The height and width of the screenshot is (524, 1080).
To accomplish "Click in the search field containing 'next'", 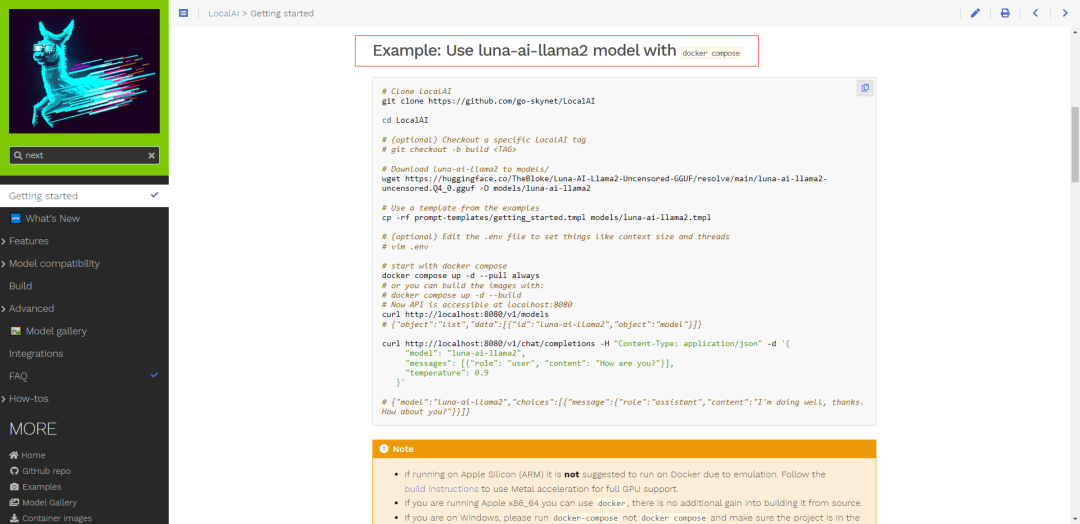I will click(84, 156).
